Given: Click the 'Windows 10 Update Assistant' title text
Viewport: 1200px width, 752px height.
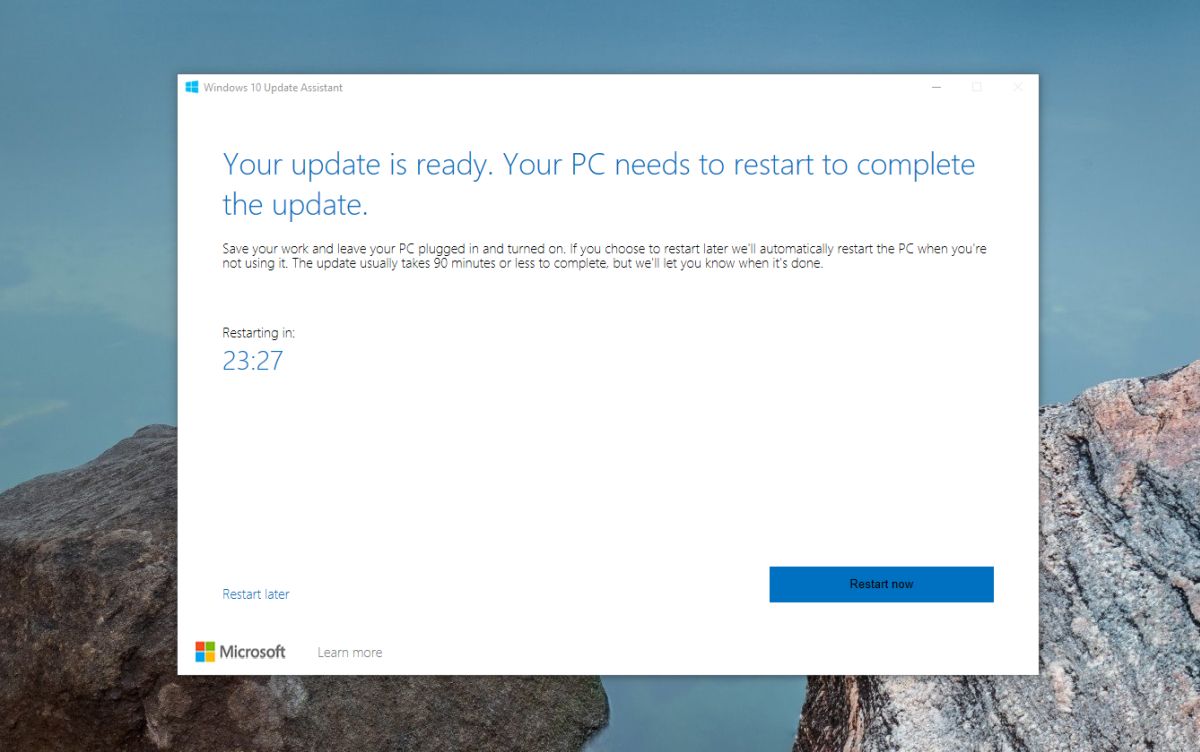Looking at the screenshot, I should pyautogui.click(x=273, y=87).
